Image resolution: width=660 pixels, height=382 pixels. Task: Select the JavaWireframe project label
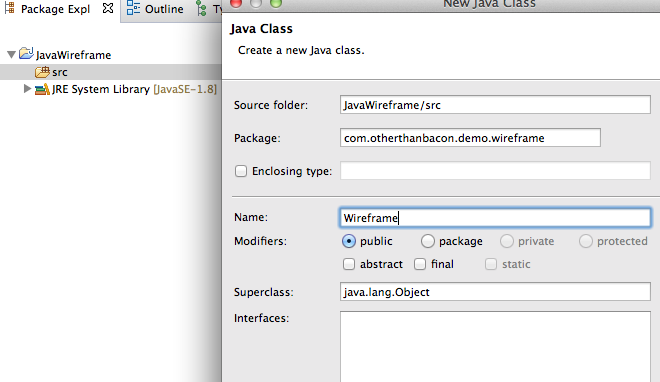pyautogui.click(x=73, y=55)
